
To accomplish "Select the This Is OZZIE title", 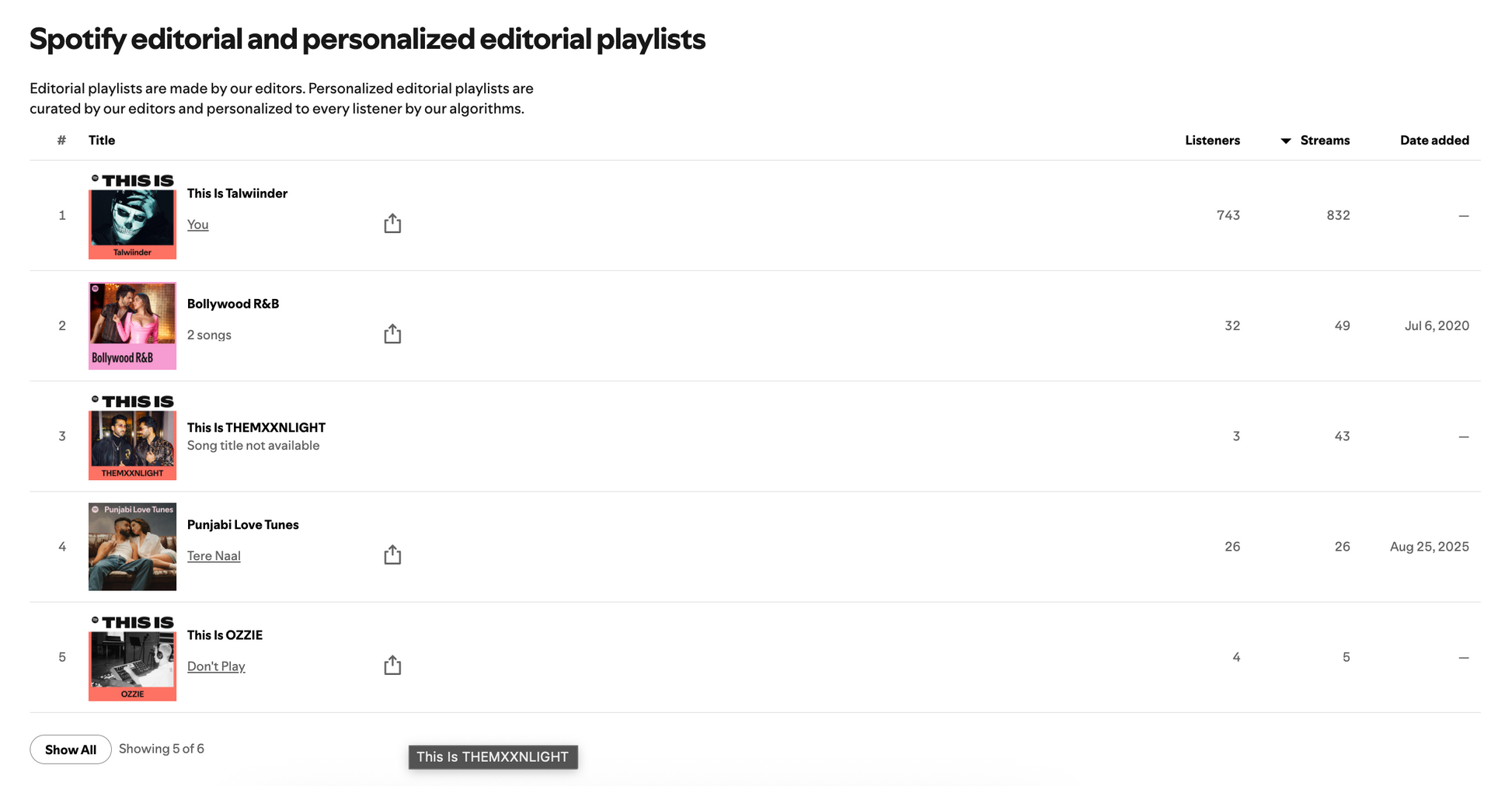I will (x=225, y=635).
